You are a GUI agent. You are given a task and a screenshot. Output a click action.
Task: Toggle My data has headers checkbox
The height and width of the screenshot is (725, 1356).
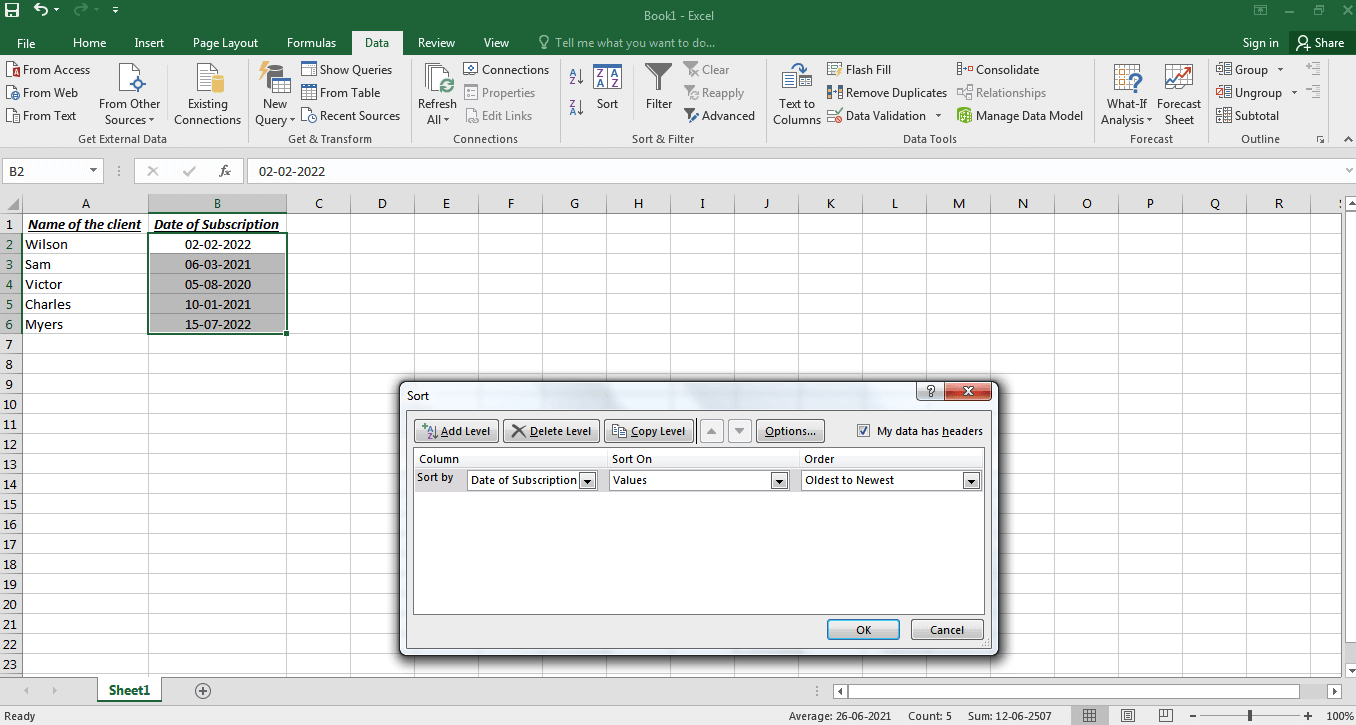tap(864, 431)
